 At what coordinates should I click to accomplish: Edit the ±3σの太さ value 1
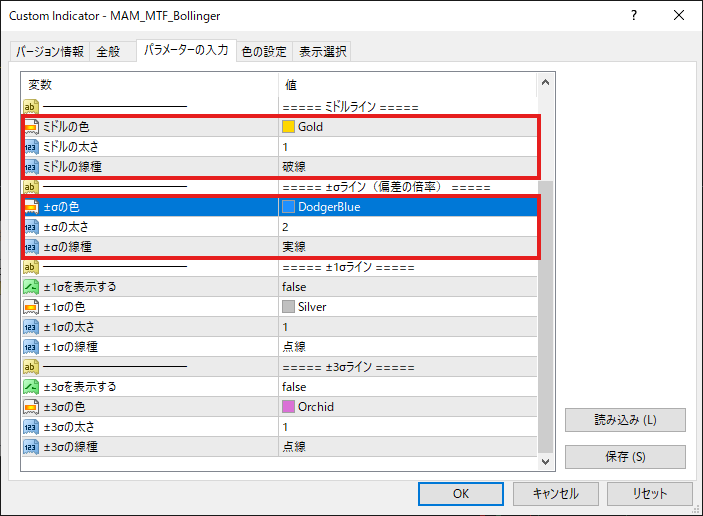[x=408, y=427]
